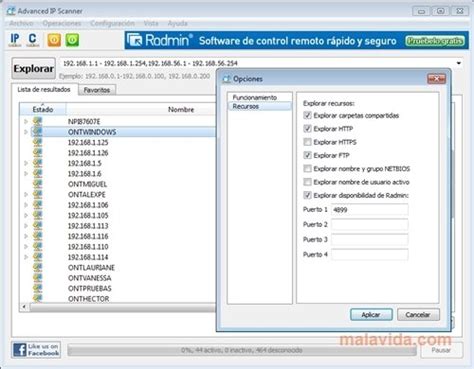Image resolution: width=474 pixels, height=369 pixels.
Task: Click the computer icon beside 192.168.1.5
Action: (x=37, y=163)
